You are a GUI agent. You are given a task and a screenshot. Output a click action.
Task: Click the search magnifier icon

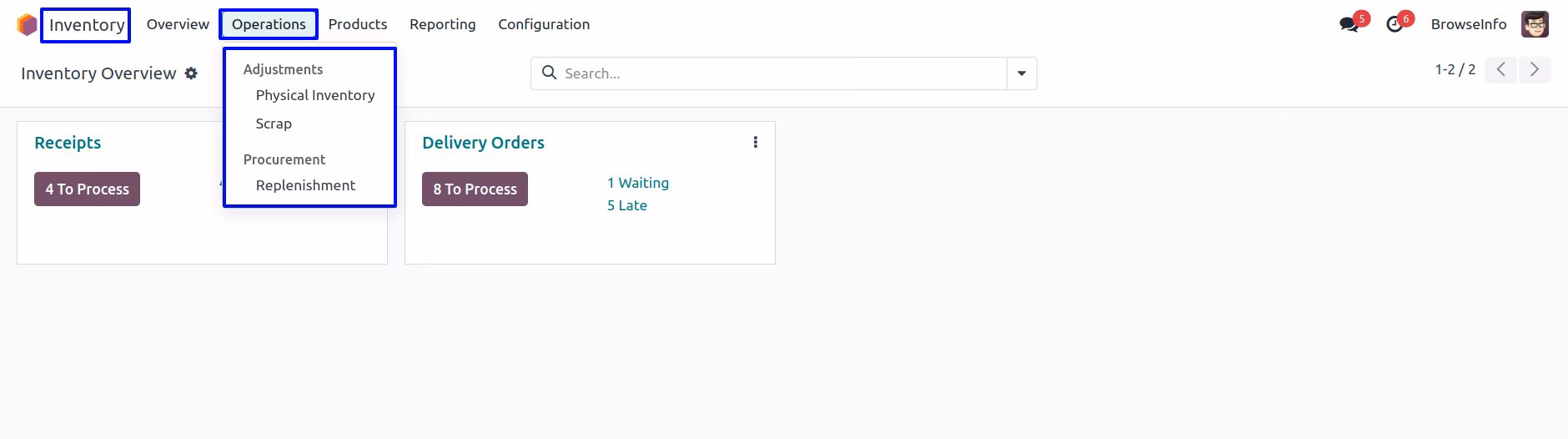[549, 73]
